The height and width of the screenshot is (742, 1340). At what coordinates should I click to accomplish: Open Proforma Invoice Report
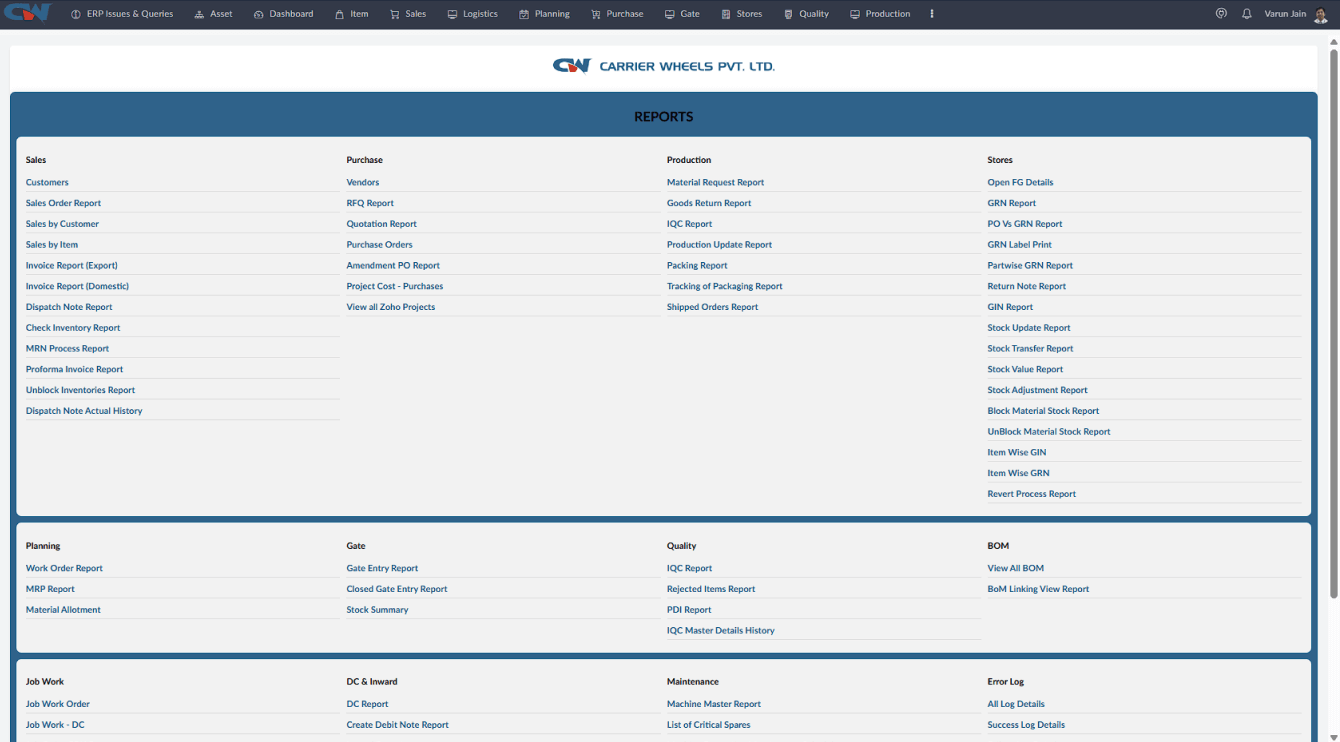point(75,370)
